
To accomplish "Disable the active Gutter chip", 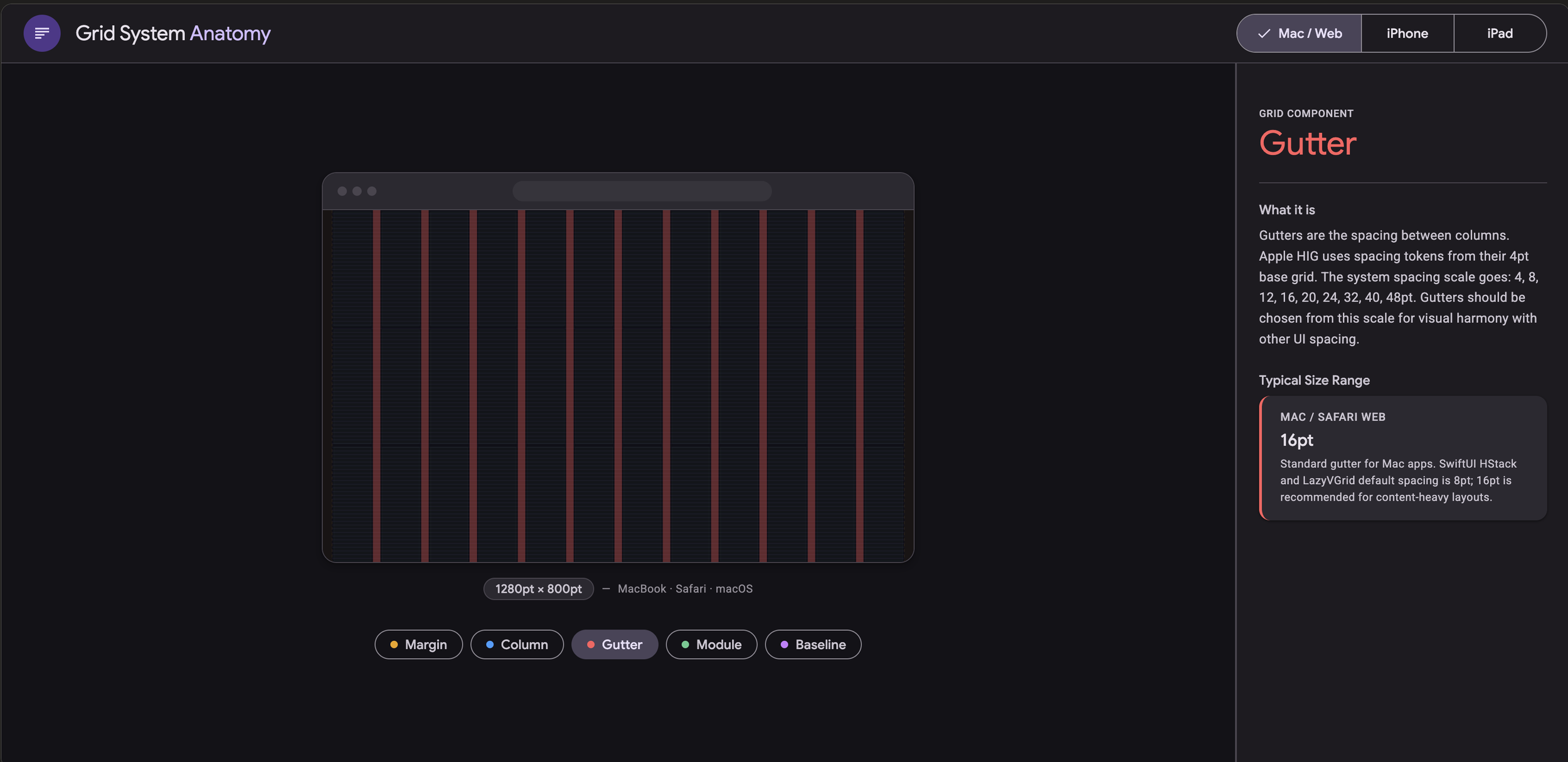I will point(615,644).
